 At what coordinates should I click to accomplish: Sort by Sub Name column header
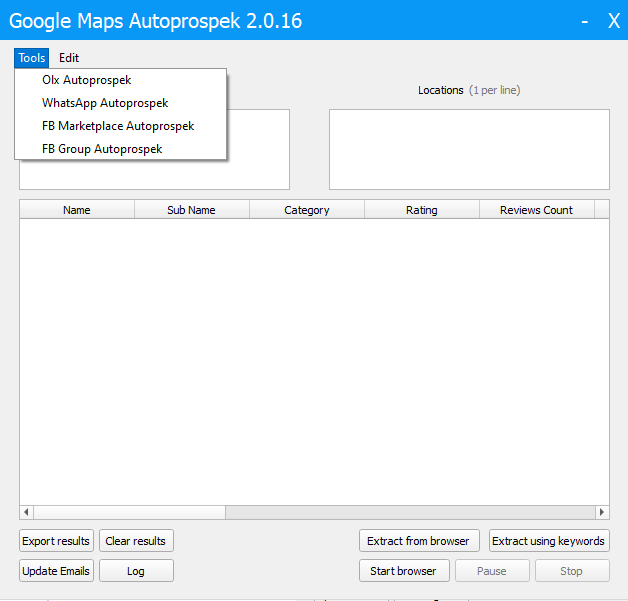point(192,210)
